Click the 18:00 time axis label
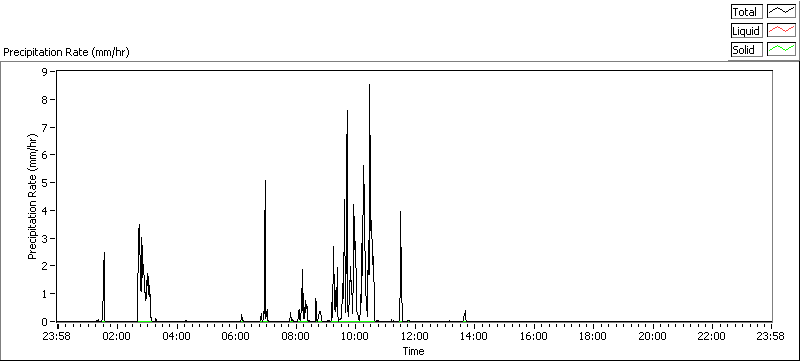800x361 pixels. 593,337
